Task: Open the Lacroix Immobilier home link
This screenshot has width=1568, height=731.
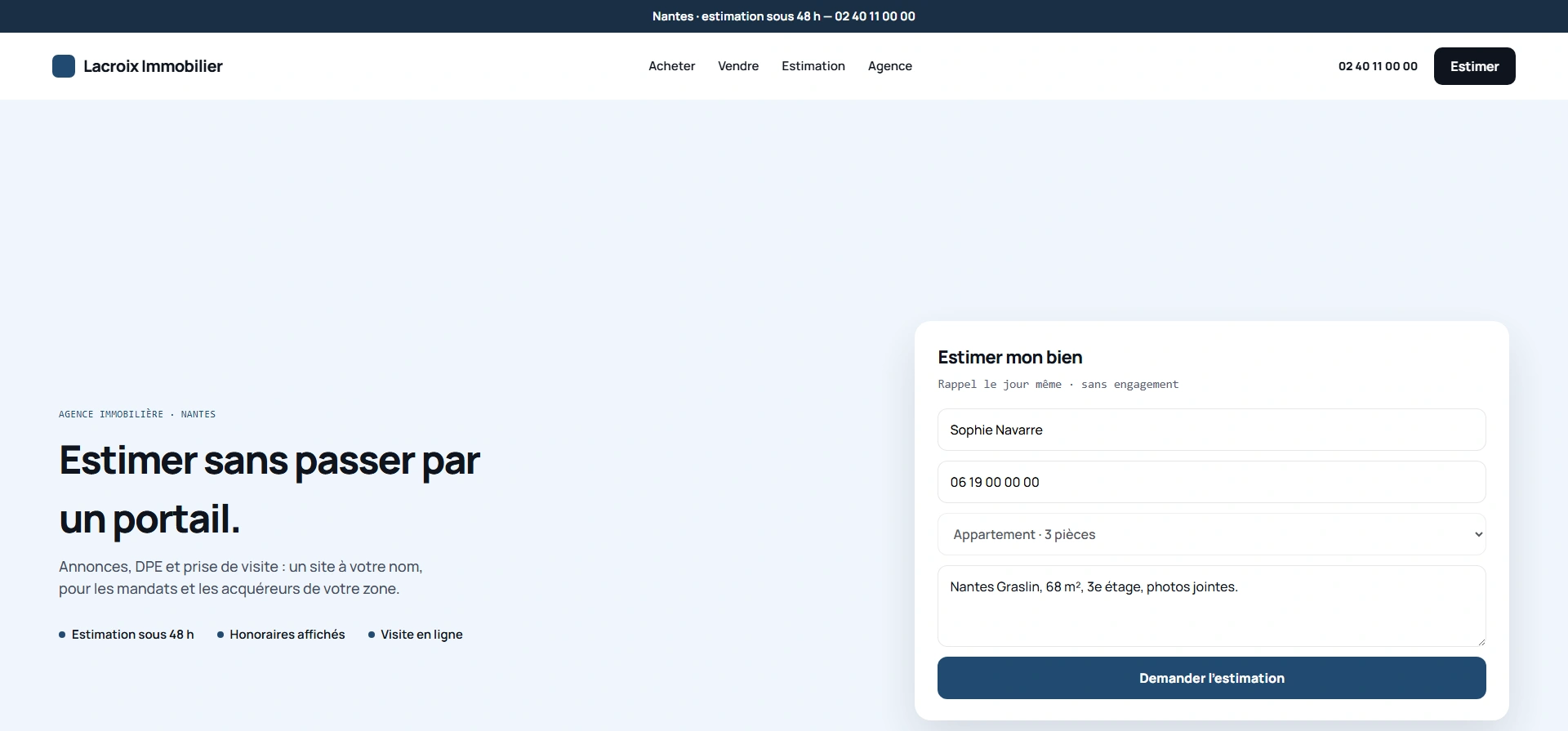Action: click(x=137, y=66)
